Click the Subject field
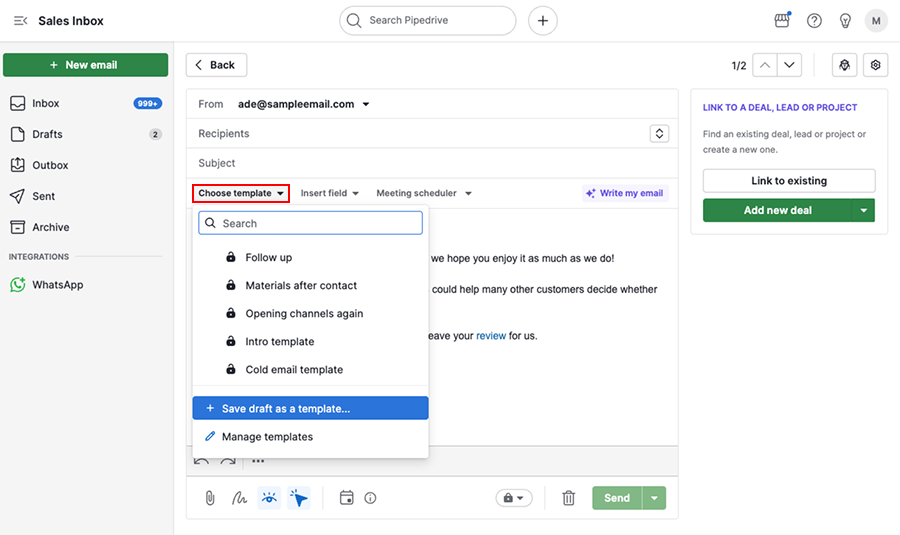This screenshot has width=900, height=535. tap(432, 163)
